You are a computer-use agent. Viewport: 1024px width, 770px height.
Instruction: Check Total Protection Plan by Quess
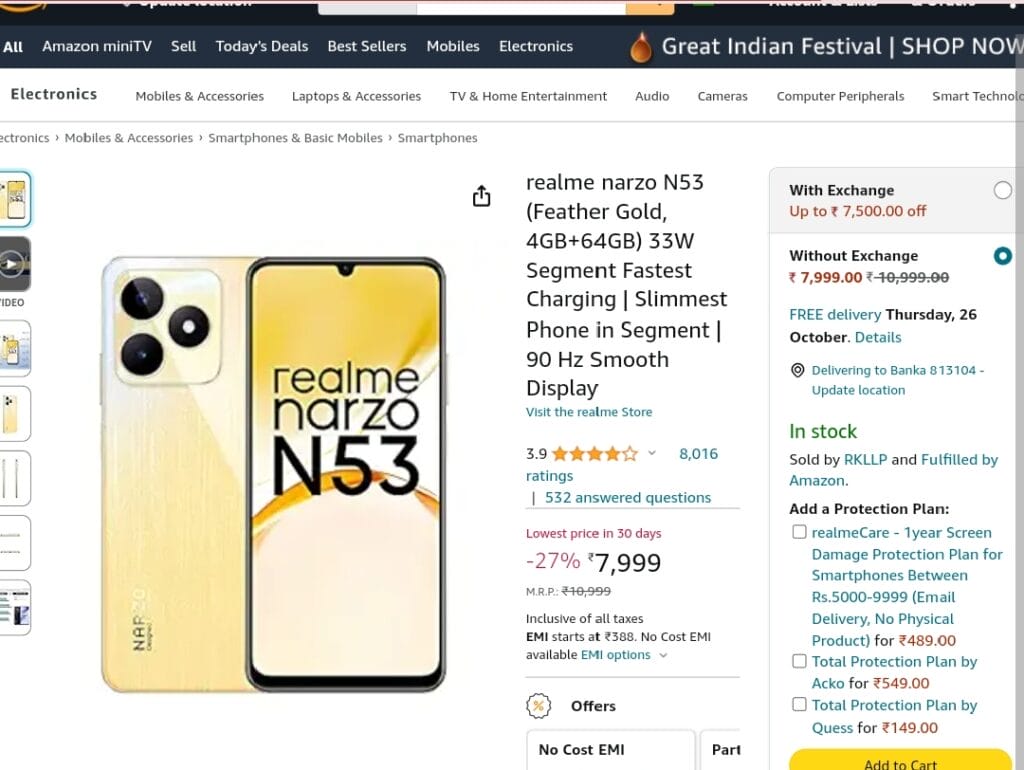(x=799, y=704)
